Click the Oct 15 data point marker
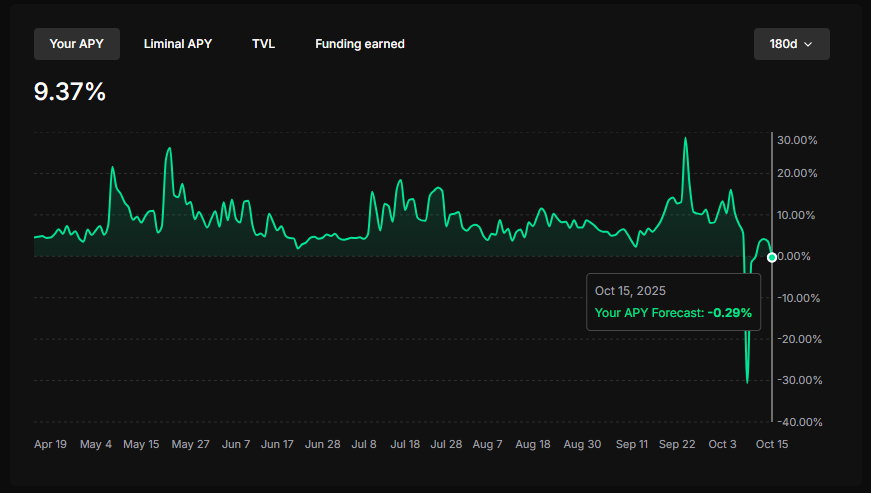This screenshot has width=871, height=493. (x=772, y=257)
